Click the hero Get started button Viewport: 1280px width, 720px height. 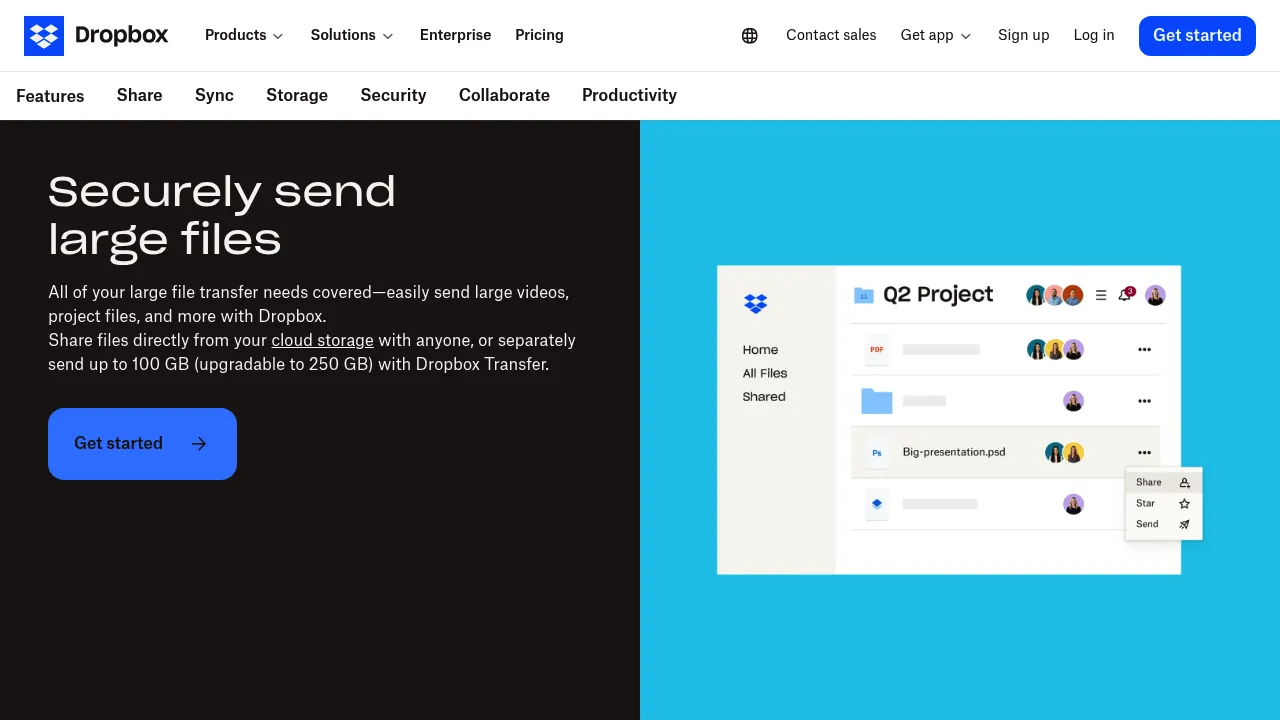point(142,444)
